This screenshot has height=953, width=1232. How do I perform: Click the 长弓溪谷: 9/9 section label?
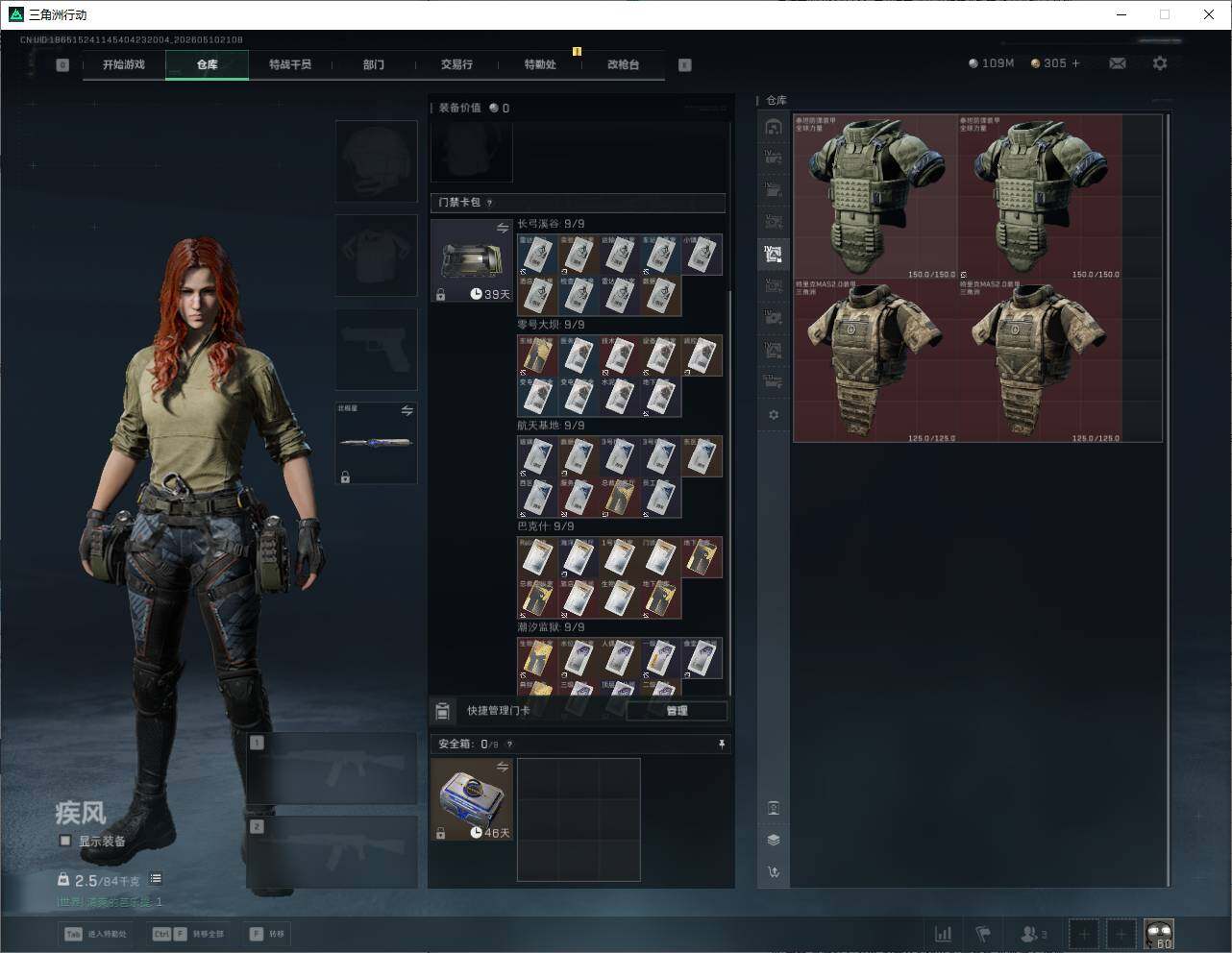pos(551,224)
